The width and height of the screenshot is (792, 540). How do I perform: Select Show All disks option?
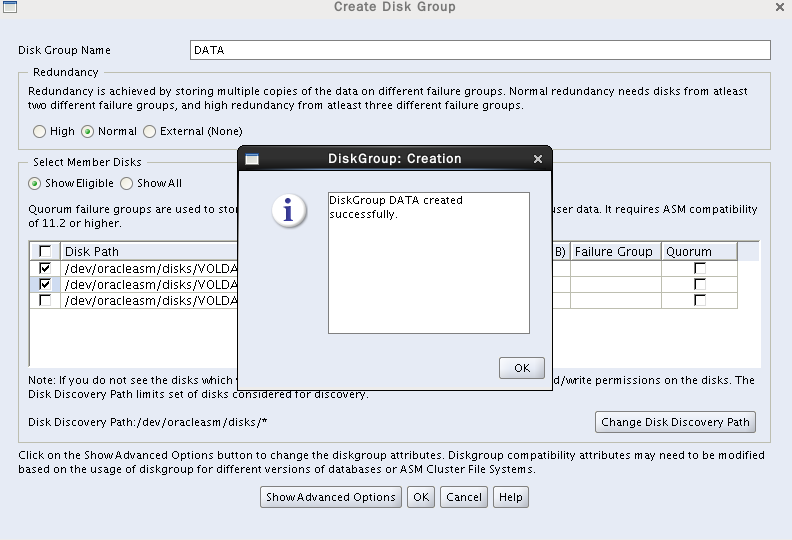(x=127, y=184)
